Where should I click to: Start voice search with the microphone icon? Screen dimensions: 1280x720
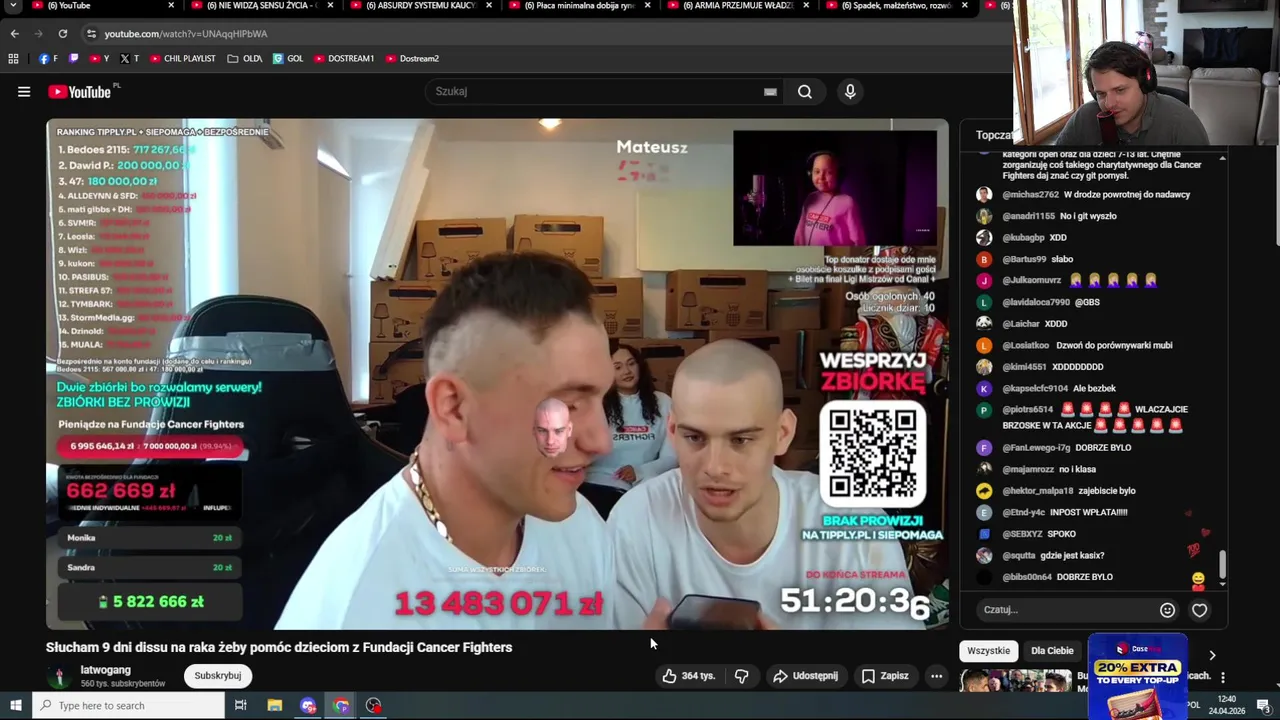pyautogui.click(x=850, y=92)
